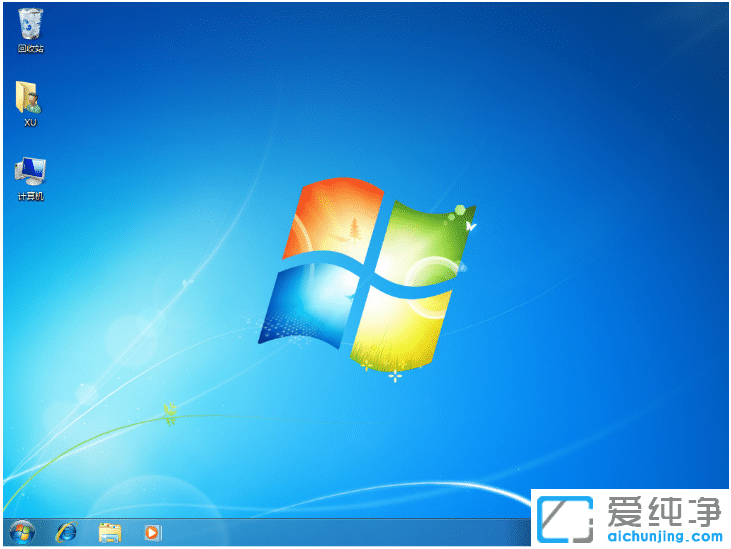Click the 爱纯净 Chinese watermark text
The width and height of the screenshot is (731, 549).
[663, 513]
